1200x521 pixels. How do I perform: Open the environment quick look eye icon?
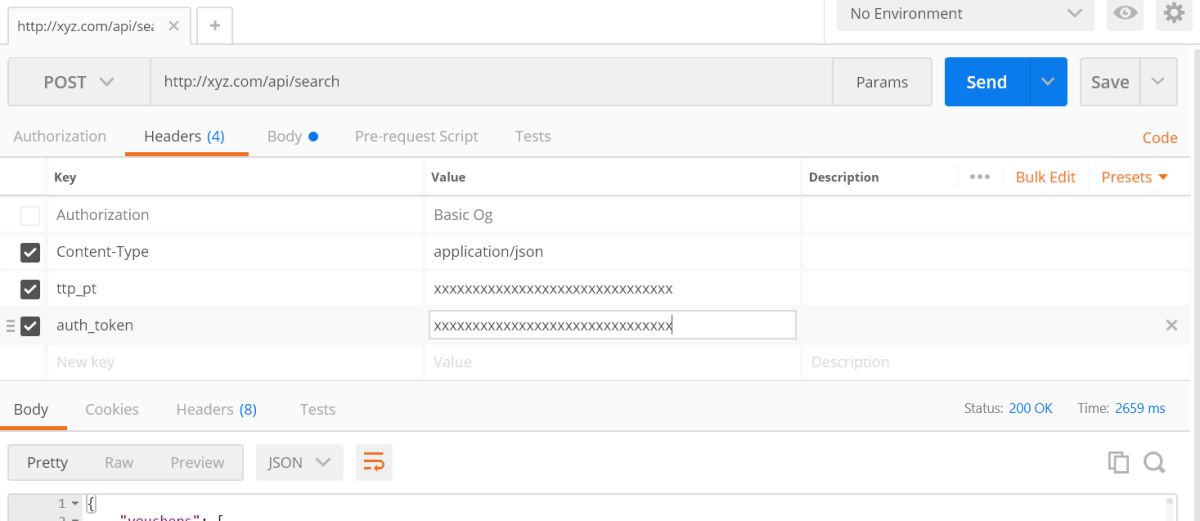point(1127,13)
